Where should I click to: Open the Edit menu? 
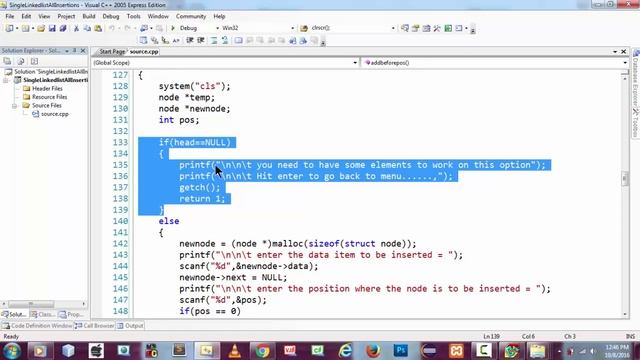pyautogui.click(x=26, y=16)
